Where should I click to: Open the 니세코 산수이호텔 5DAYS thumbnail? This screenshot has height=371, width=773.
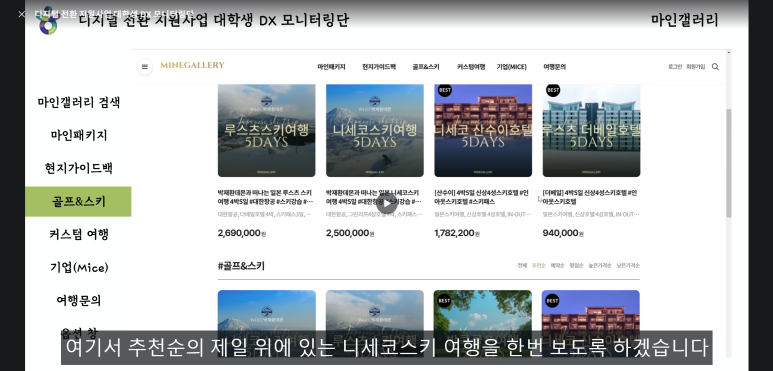(x=483, y=131)
